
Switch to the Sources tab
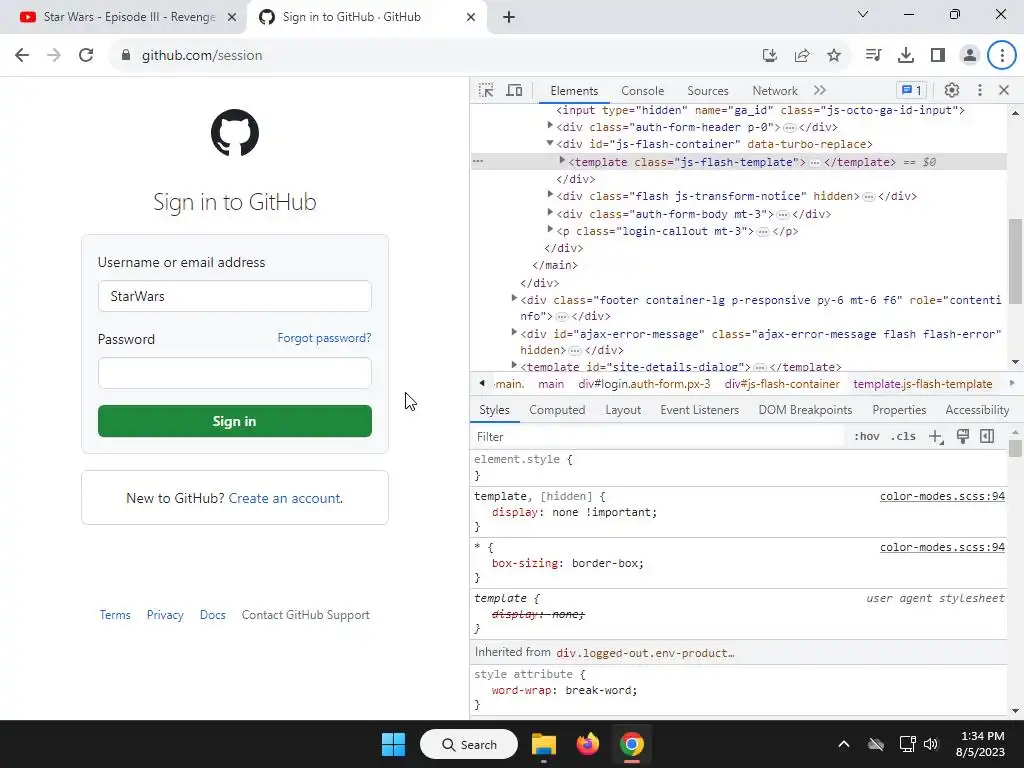pyautogui.click(x=707, y=91)
